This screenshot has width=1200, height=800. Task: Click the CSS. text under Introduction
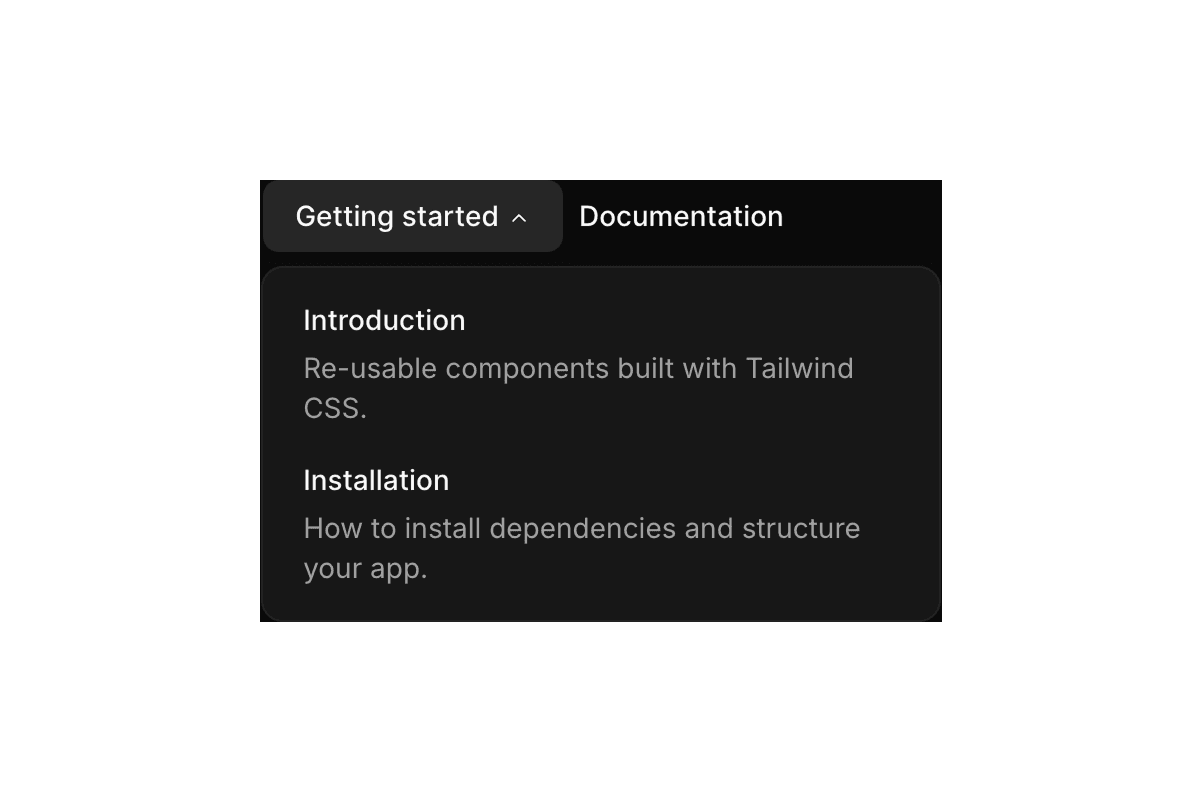coord(335,408)
